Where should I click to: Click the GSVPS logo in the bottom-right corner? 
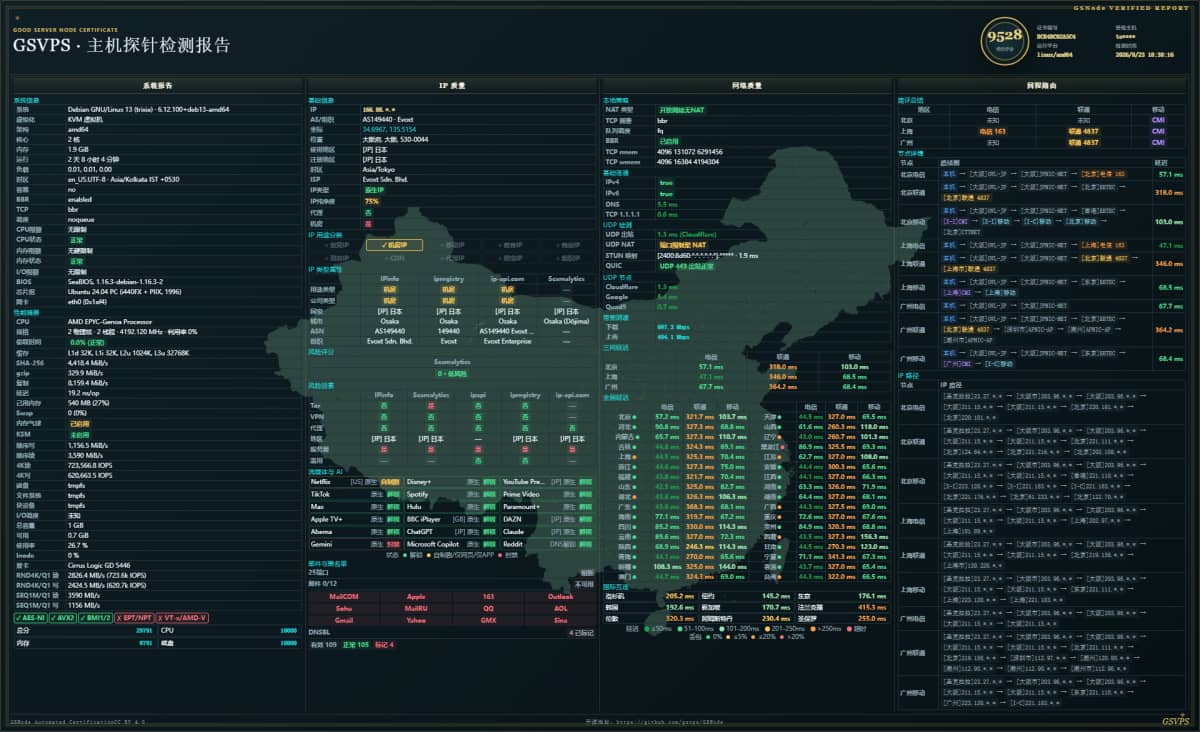[x=1175, y=720]
